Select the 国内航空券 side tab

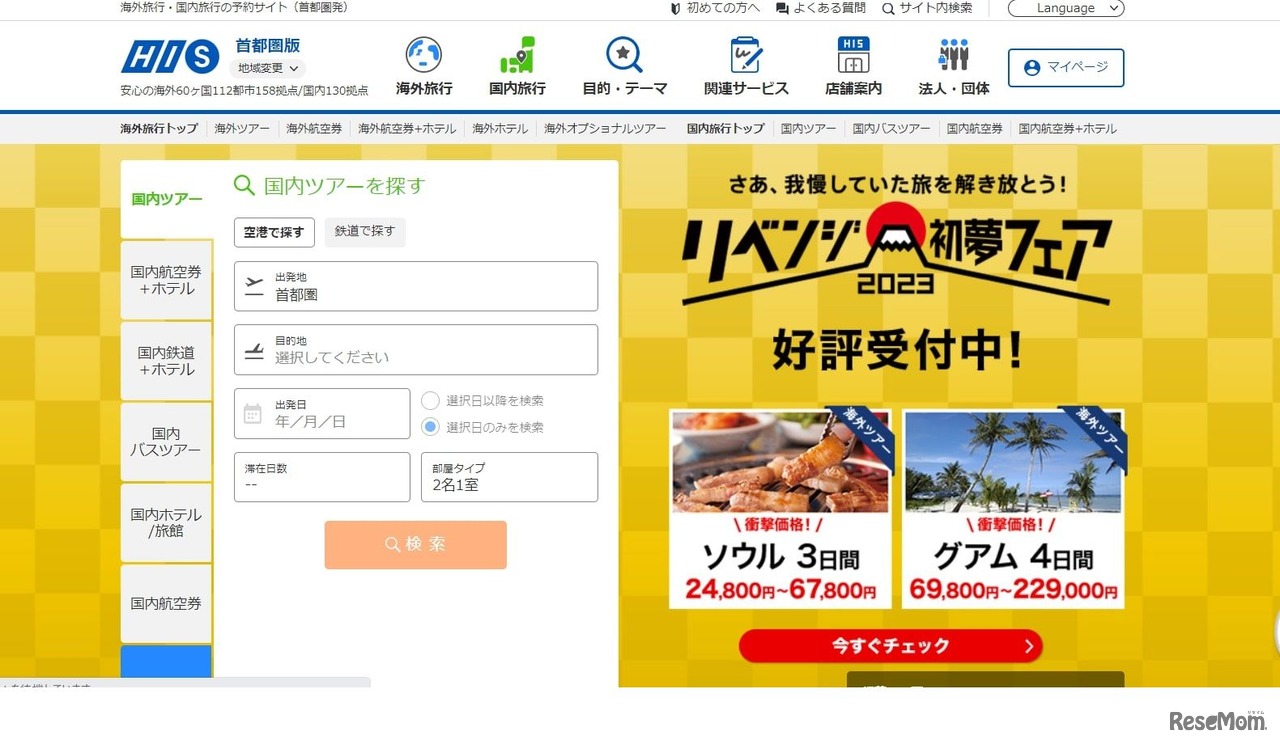point(166,604)
